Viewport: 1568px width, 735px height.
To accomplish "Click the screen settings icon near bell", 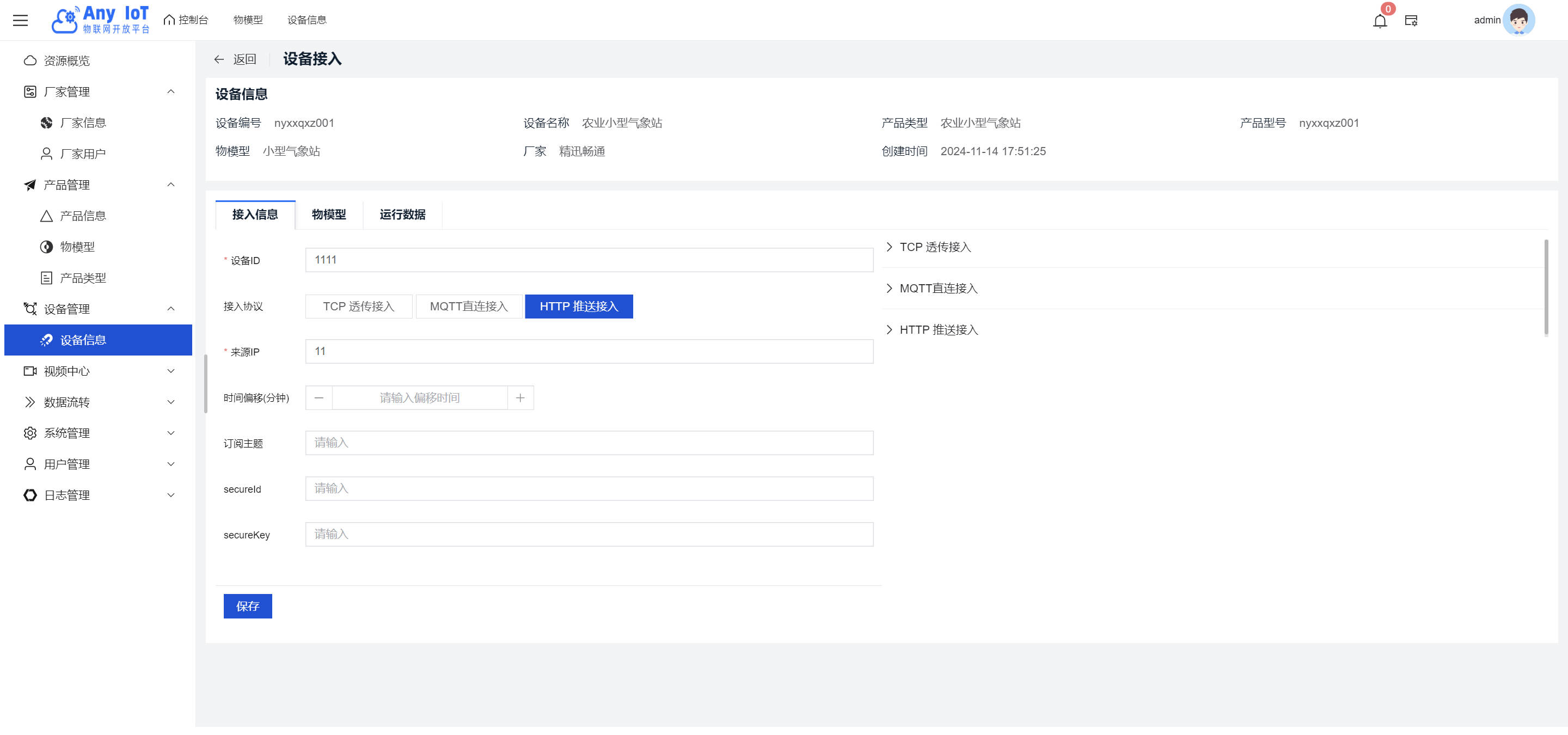I will point(1411,21).
